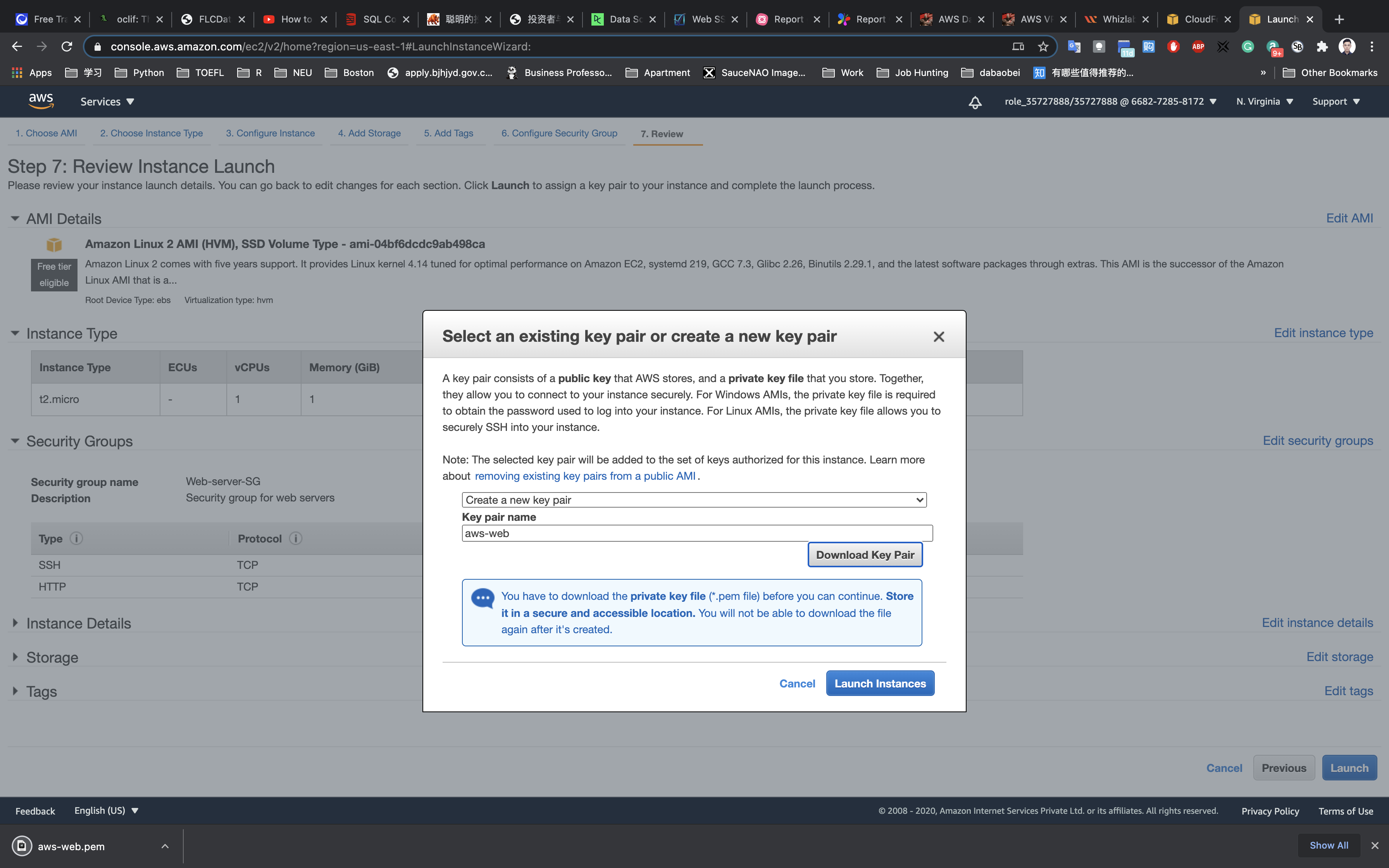Screen dimensions: 1389x868
Task: Open the AdBlock Plus extension icon
Action: point(1198,46)
